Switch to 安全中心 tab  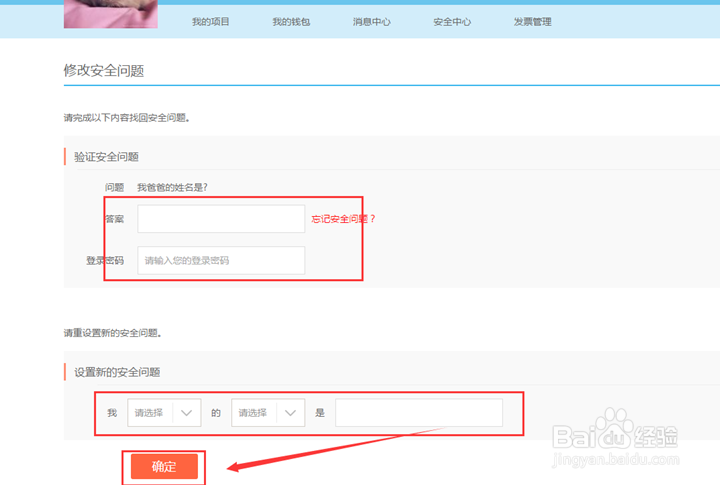pyautogui.click(x=452, y=22)
